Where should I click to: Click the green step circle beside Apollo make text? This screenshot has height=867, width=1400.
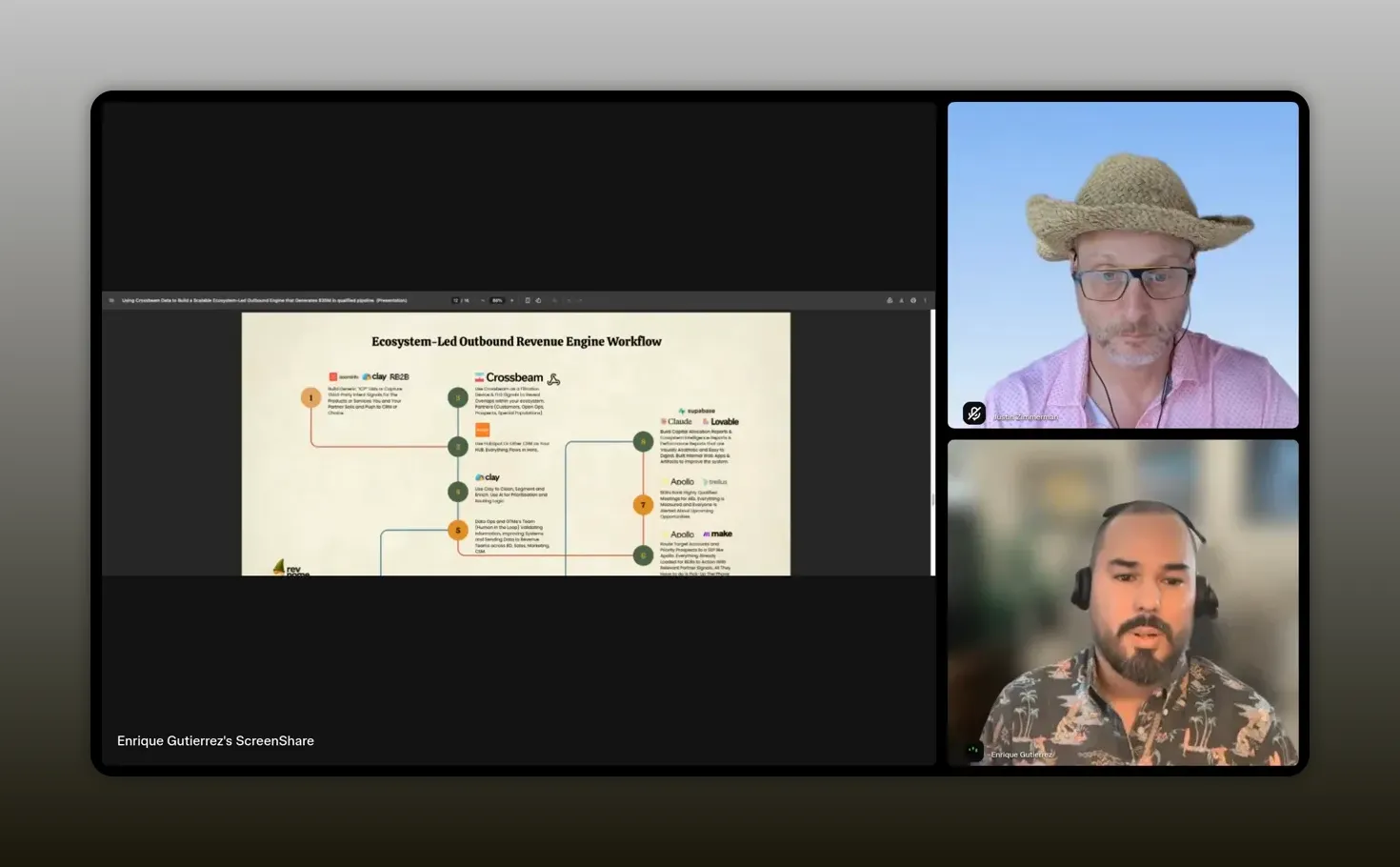(643, 554)
